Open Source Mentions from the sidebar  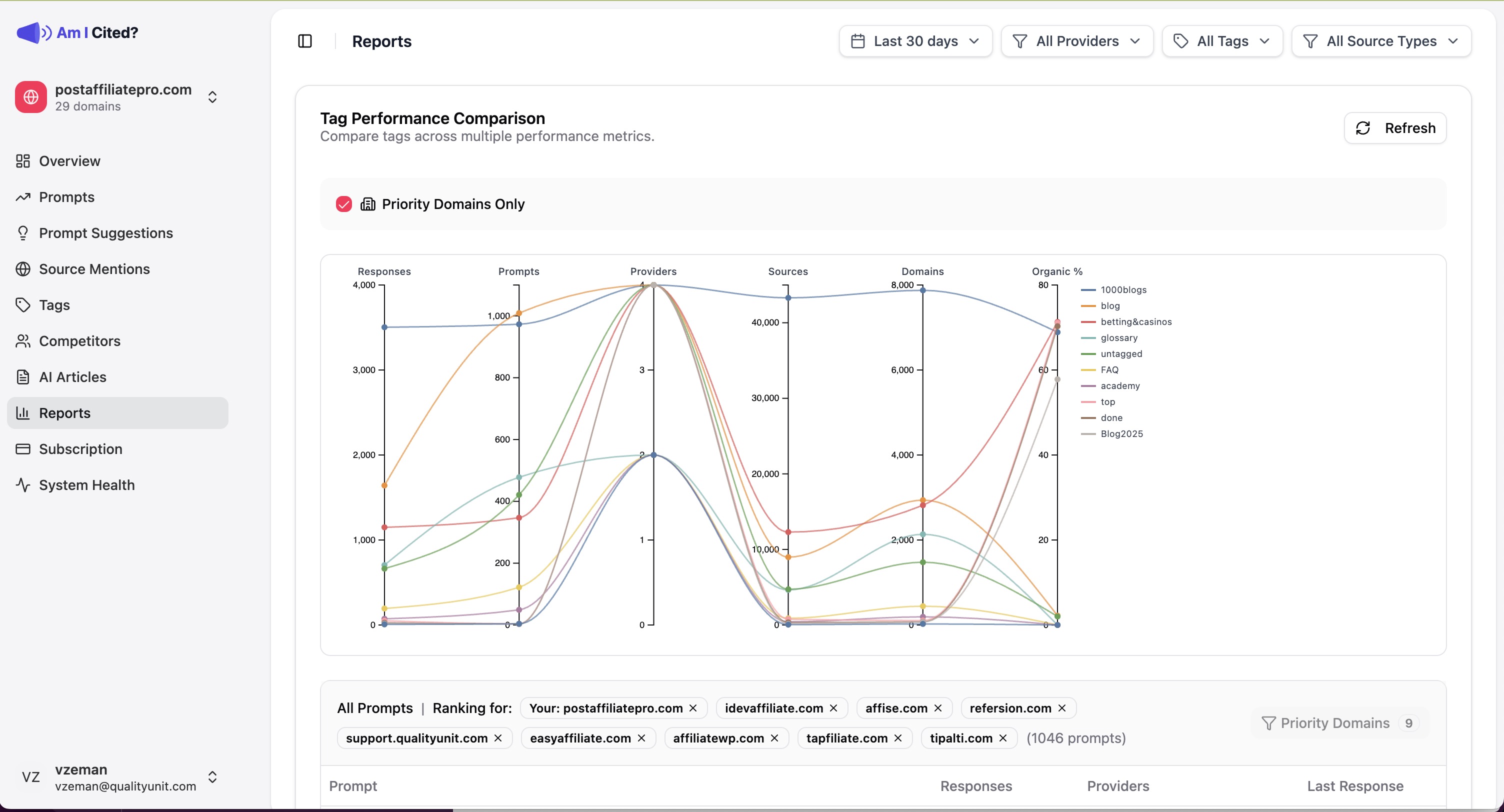pos(94,269)
